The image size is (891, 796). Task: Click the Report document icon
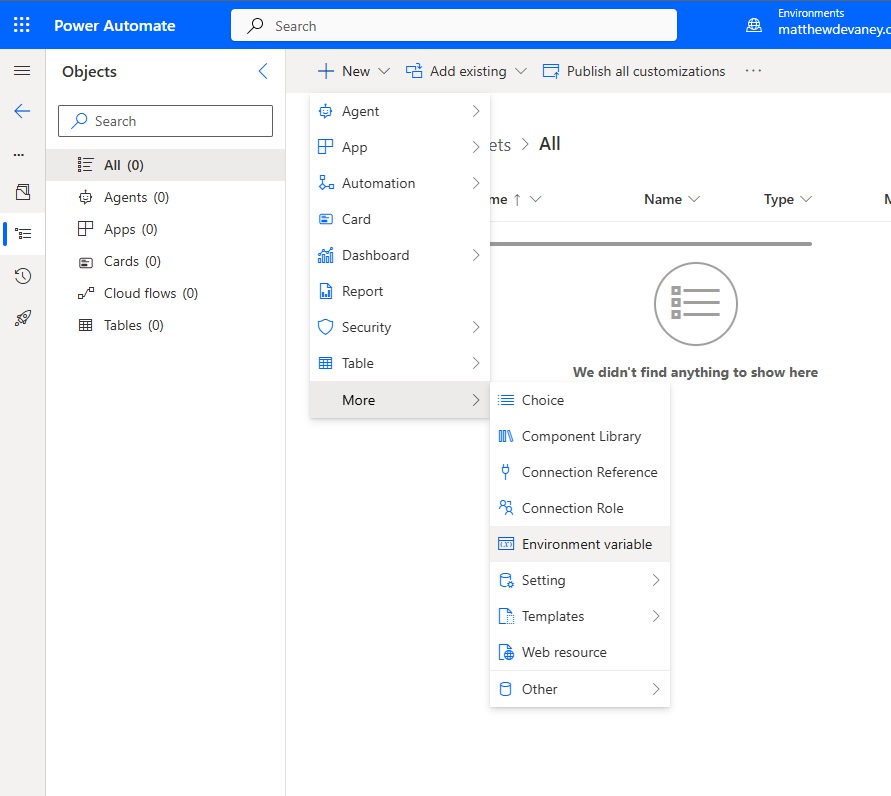(326, 291)
